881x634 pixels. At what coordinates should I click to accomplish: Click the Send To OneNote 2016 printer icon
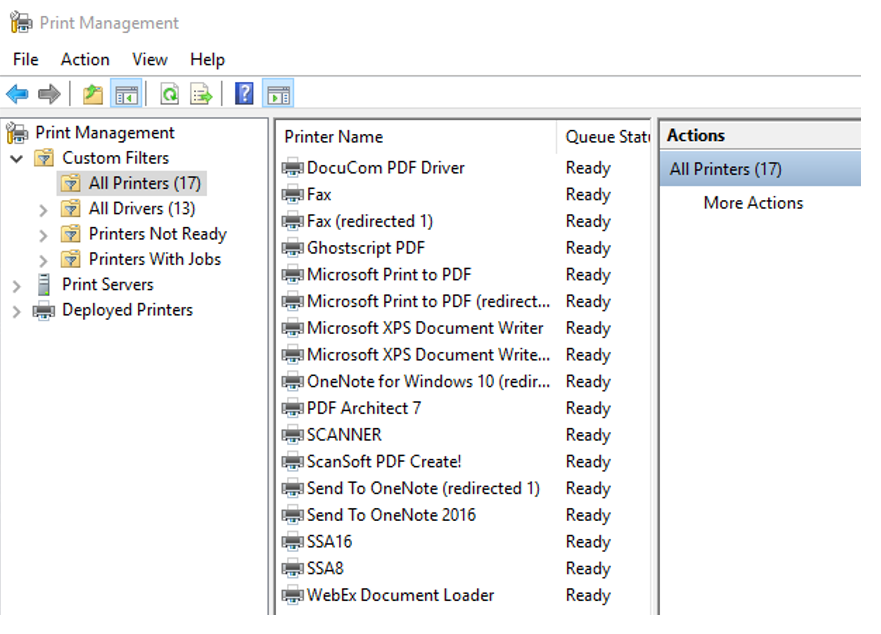293,515
